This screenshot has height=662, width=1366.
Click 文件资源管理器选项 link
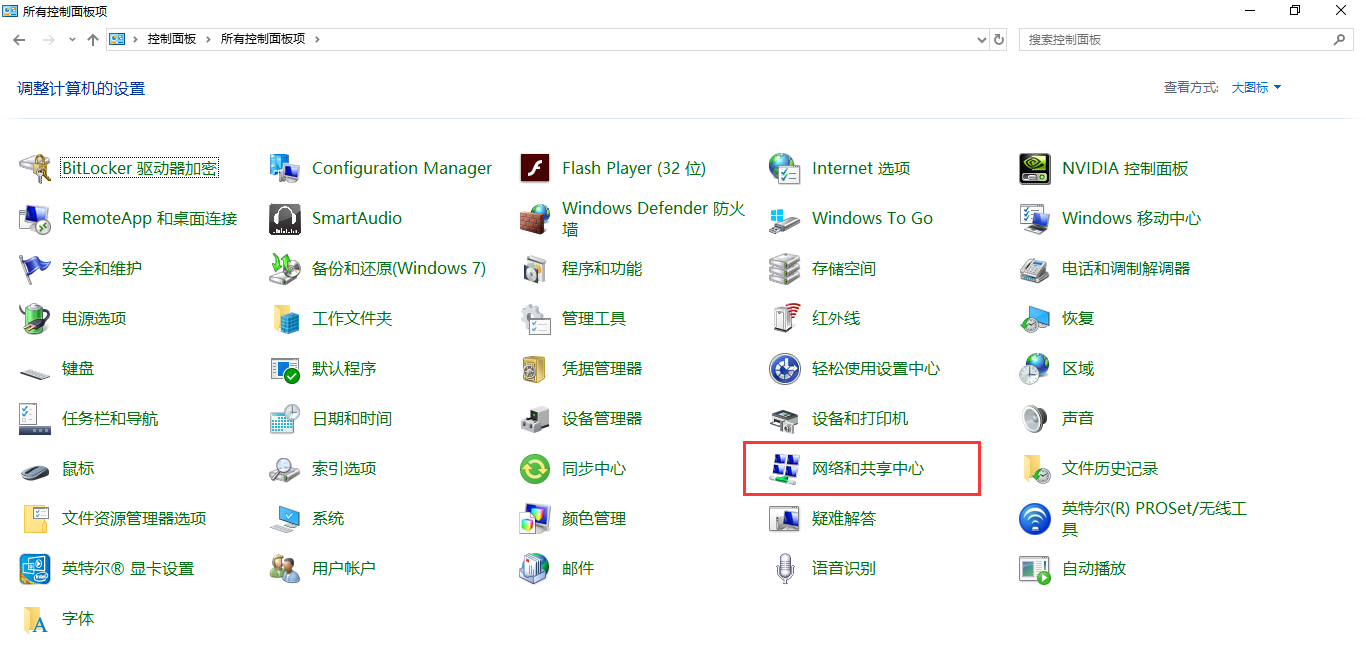click(x=134, y=518)
